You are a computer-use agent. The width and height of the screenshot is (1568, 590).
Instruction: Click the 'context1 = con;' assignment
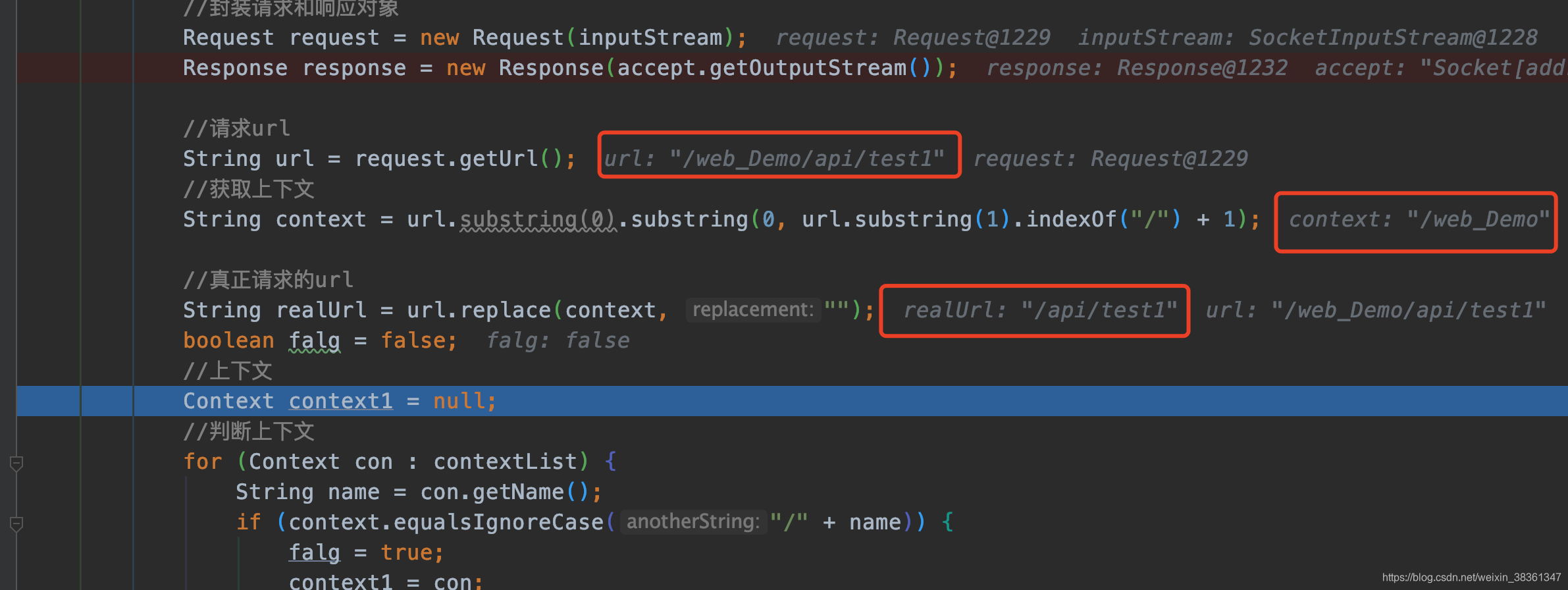coord(386,581)
